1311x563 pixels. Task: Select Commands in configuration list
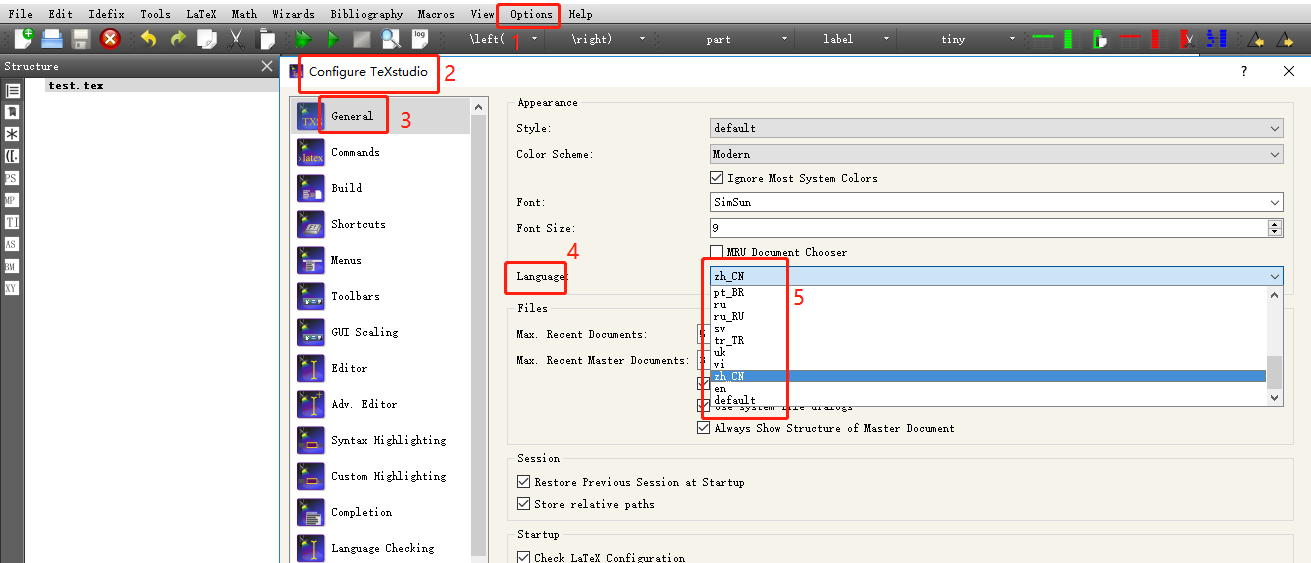click(382, 152)
